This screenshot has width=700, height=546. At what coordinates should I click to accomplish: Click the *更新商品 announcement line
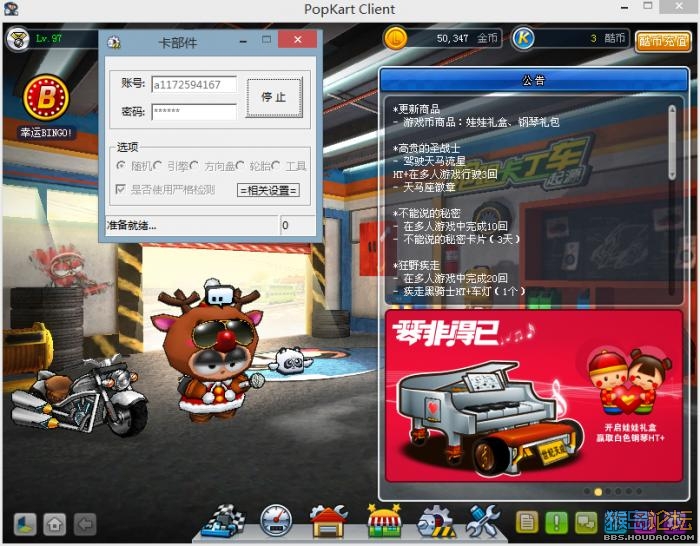point(417,109)
